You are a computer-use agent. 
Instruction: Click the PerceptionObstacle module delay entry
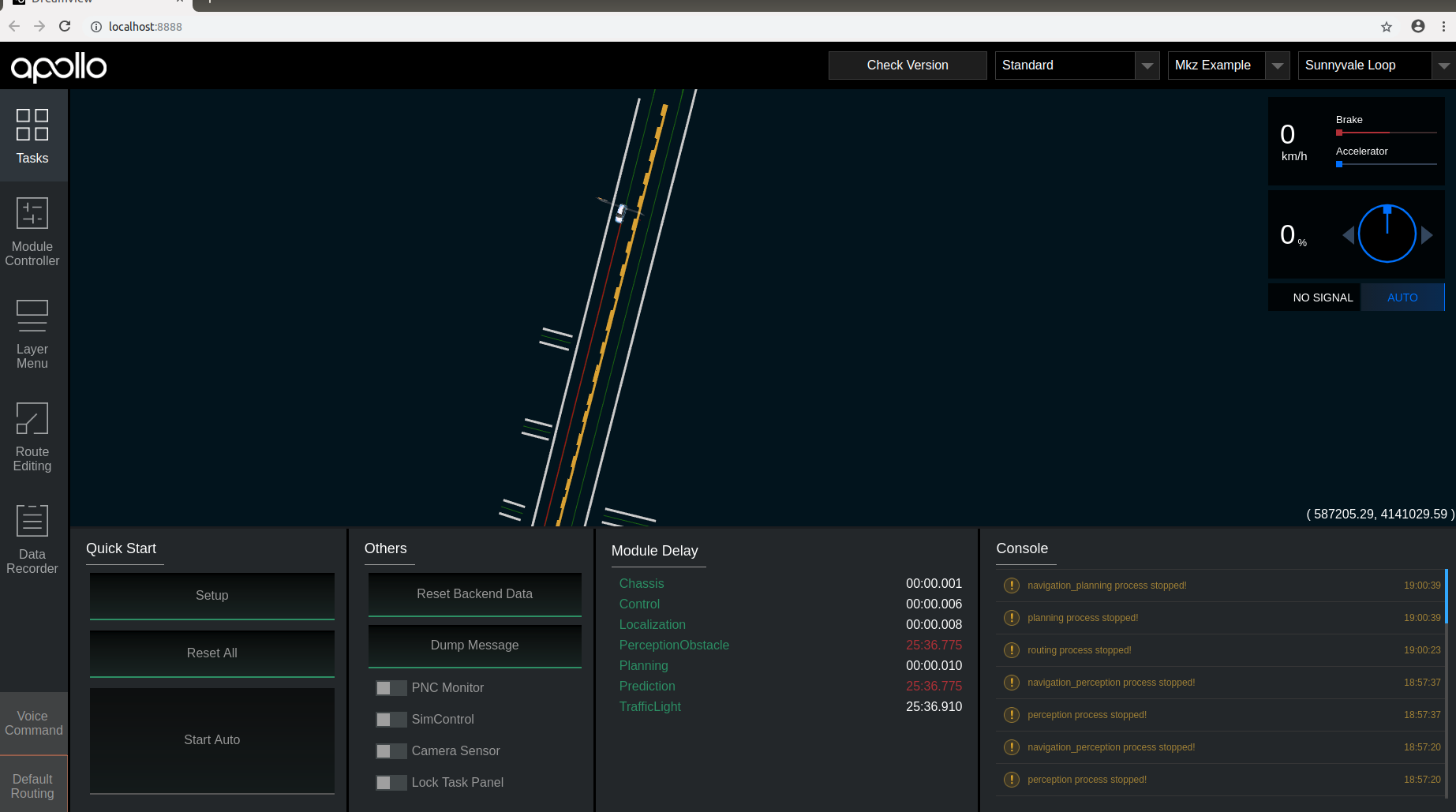tap(791, 645)
